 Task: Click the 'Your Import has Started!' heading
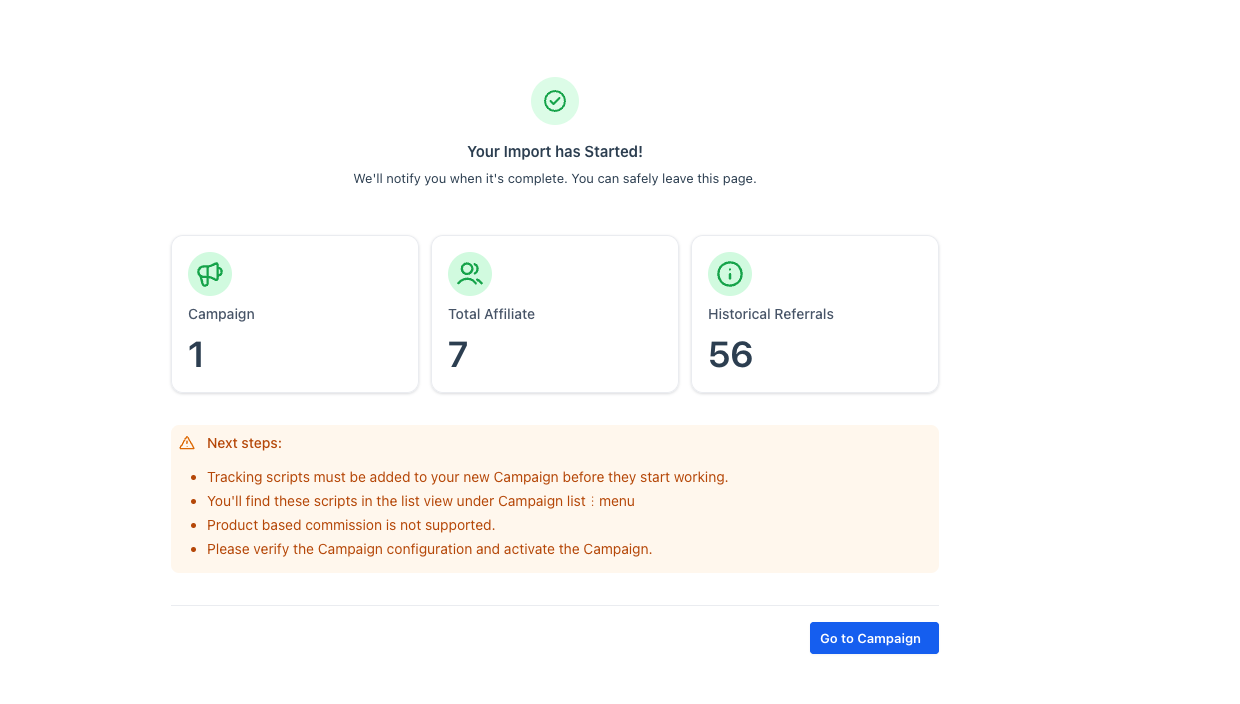555,152
